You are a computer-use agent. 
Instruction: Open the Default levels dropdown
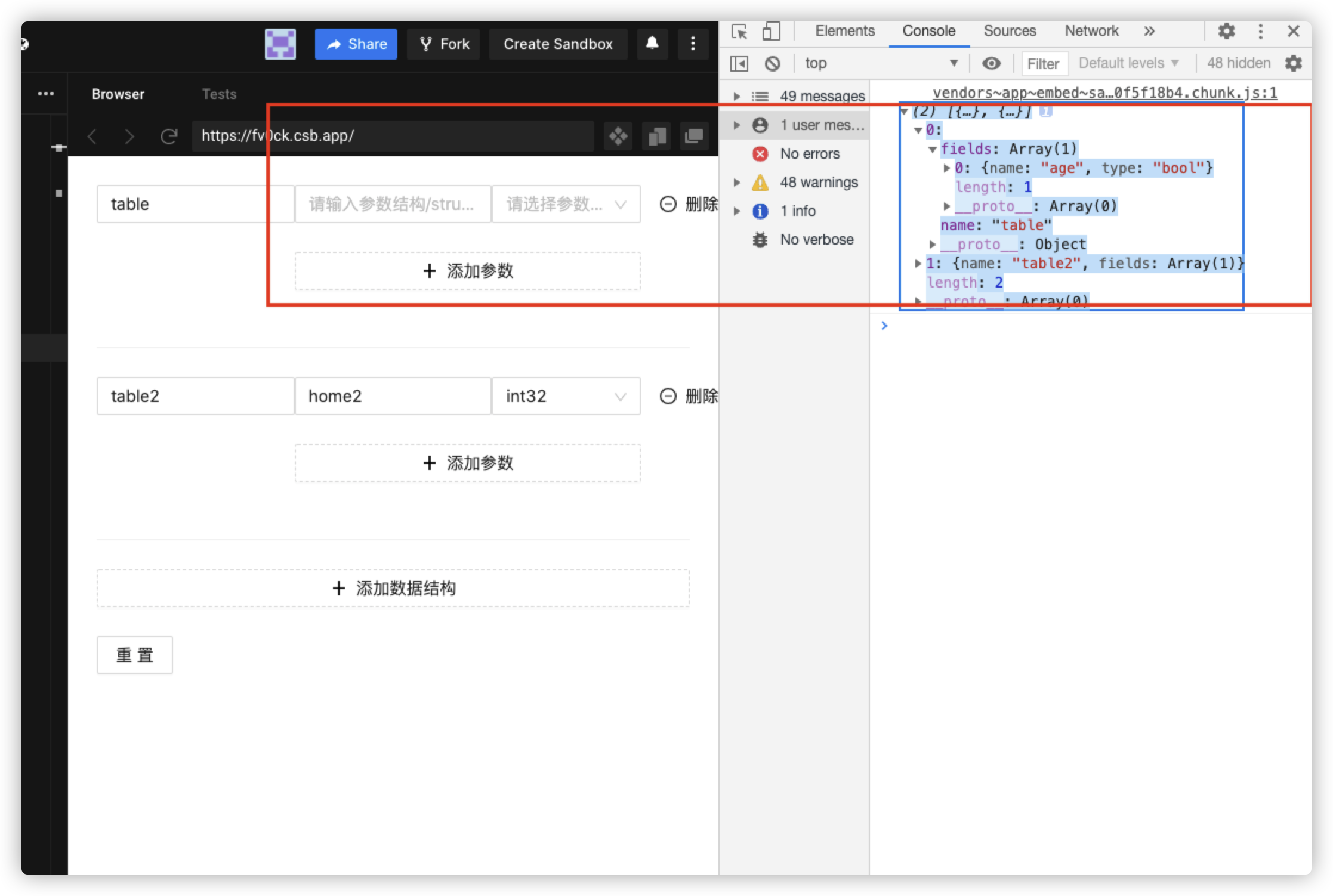[1128, 63]
